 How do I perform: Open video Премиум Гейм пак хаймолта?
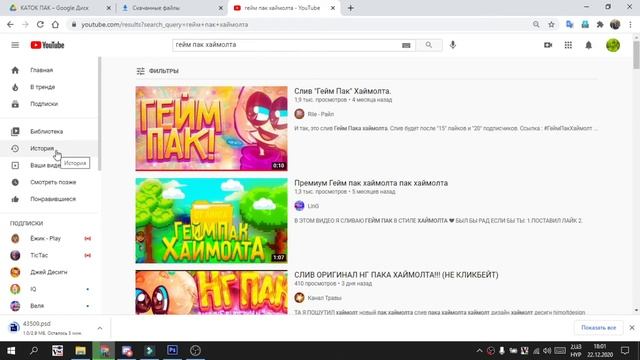[371, 183]
